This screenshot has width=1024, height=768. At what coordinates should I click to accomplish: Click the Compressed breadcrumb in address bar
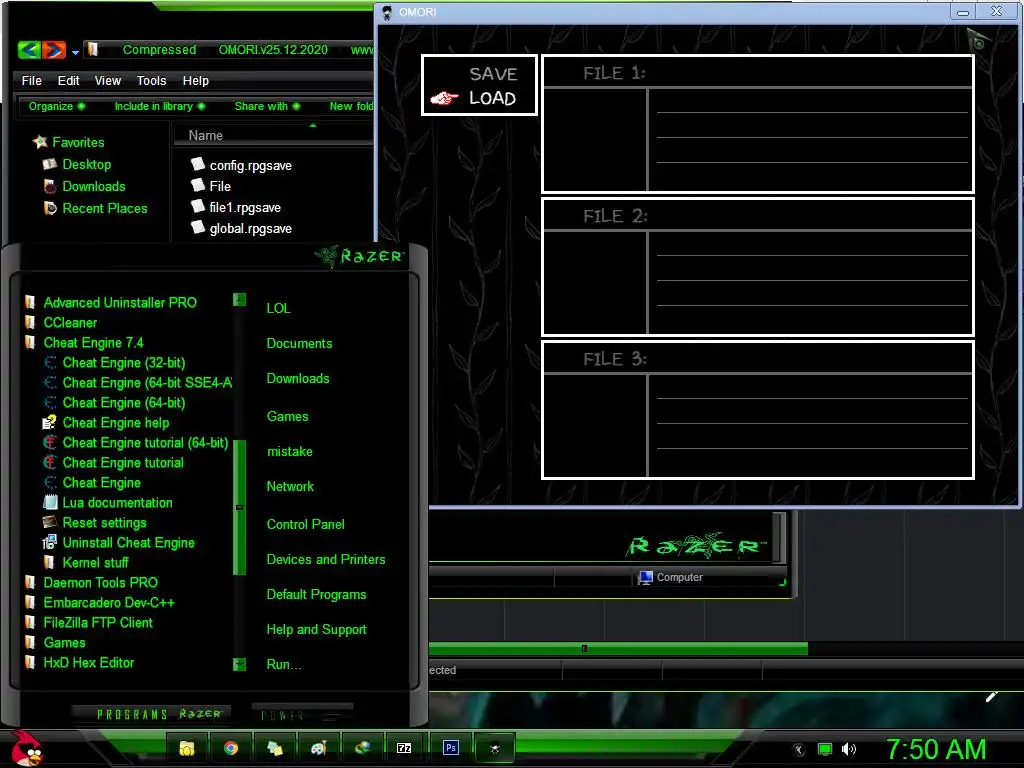(159, 50)
